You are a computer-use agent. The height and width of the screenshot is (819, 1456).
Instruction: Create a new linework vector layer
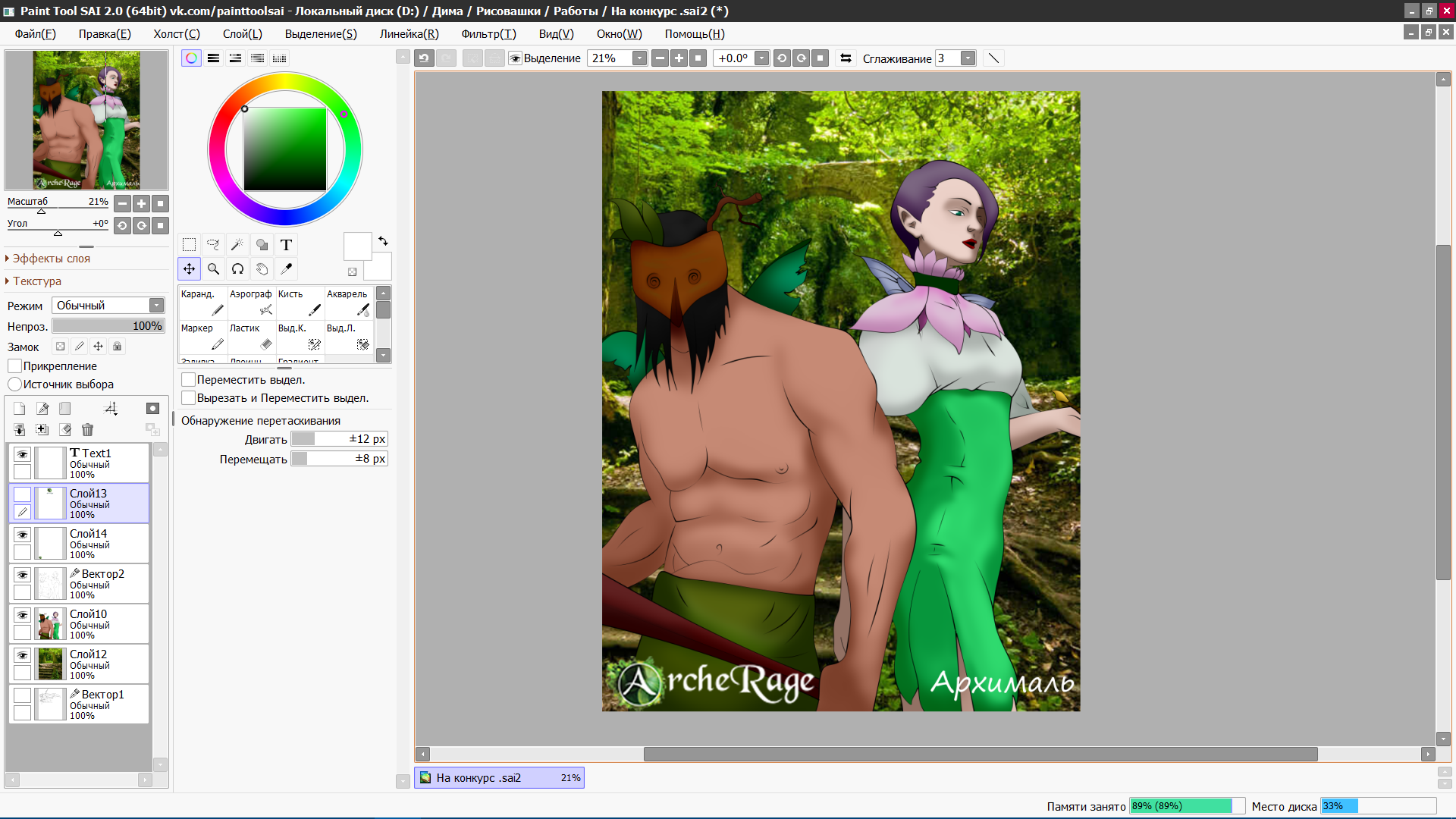pos(42,409)
